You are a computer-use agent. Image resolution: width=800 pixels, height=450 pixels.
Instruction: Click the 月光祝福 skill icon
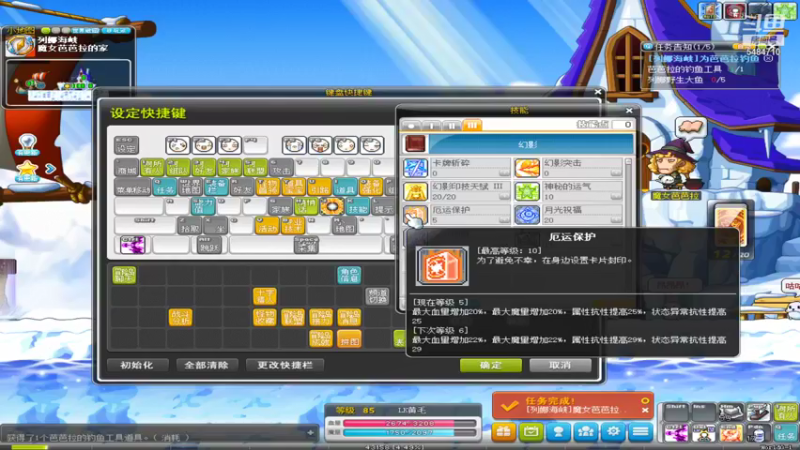(x=527, y=215)
